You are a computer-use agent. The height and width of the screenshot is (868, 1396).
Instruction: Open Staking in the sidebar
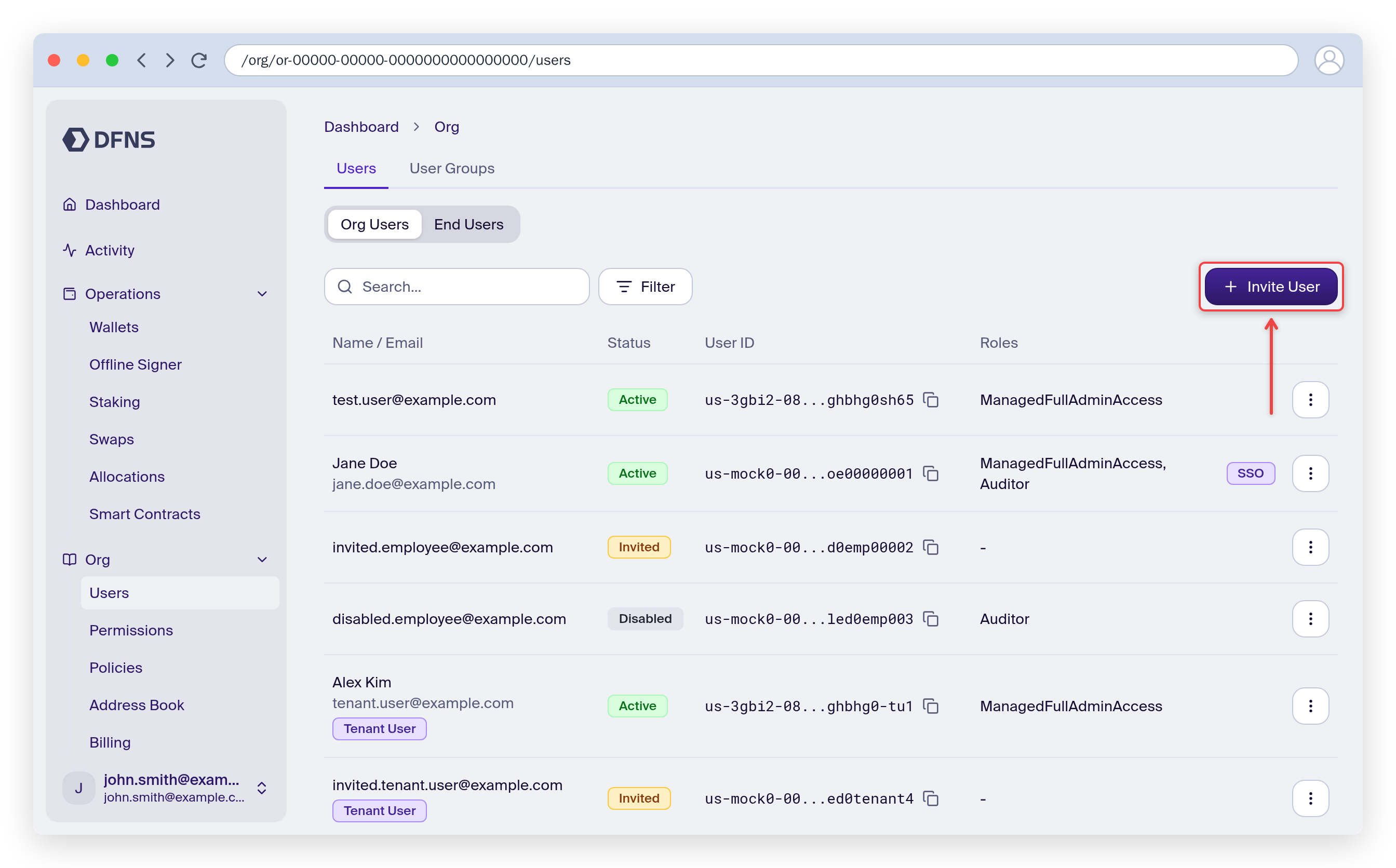click(x=114, y=402)
